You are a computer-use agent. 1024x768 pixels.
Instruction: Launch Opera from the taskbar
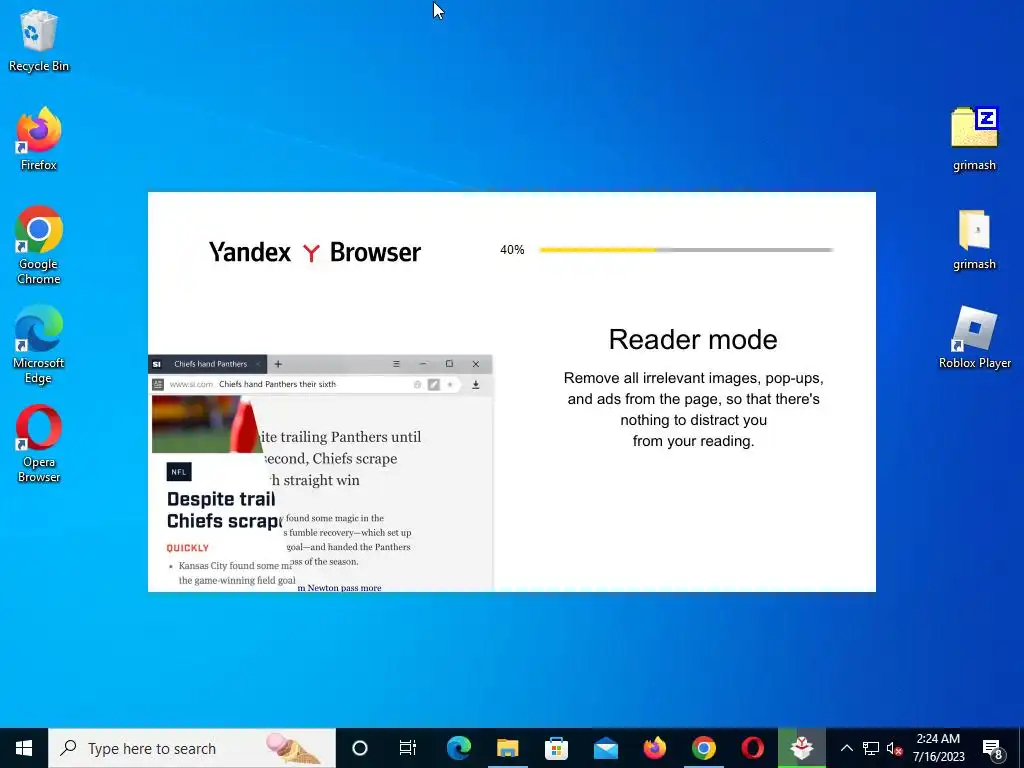[752, 748]
